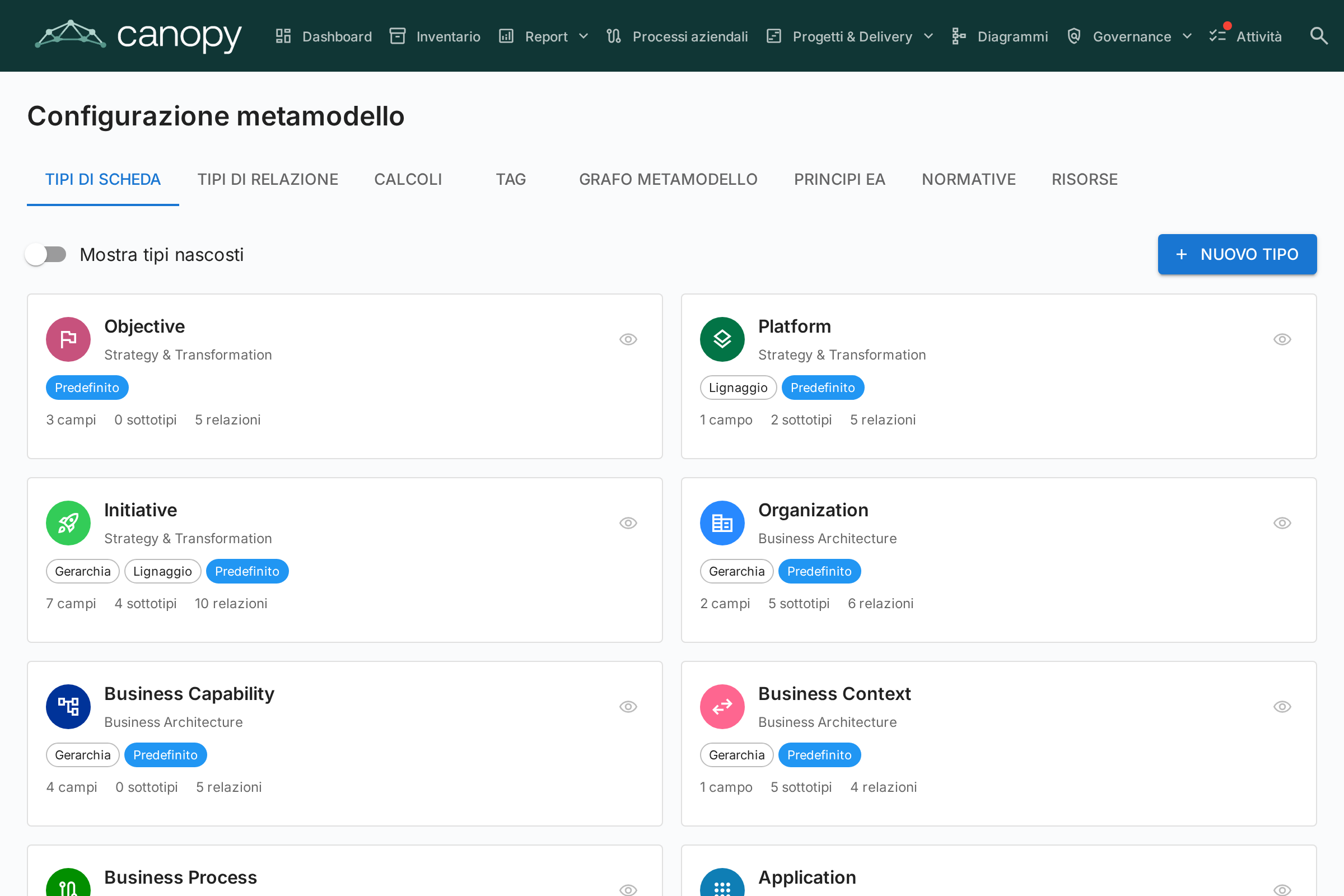Select the Tipi di scheda tab
The image size is (1344, 896).
pyautogui.click(x=103, y=179)
